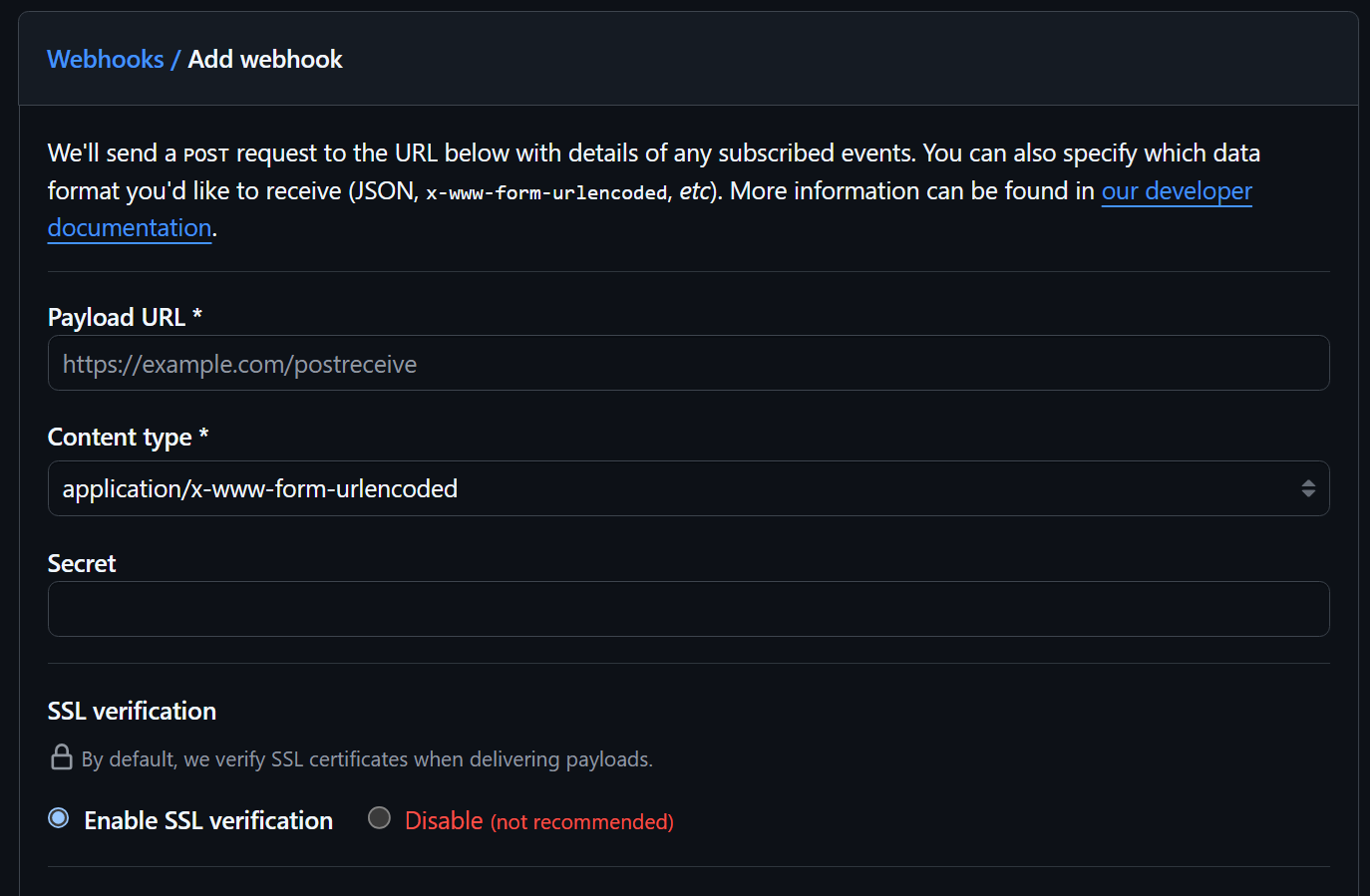
Task: Go back to Webhooks via the breadcrumb
Action: point(106,60)
